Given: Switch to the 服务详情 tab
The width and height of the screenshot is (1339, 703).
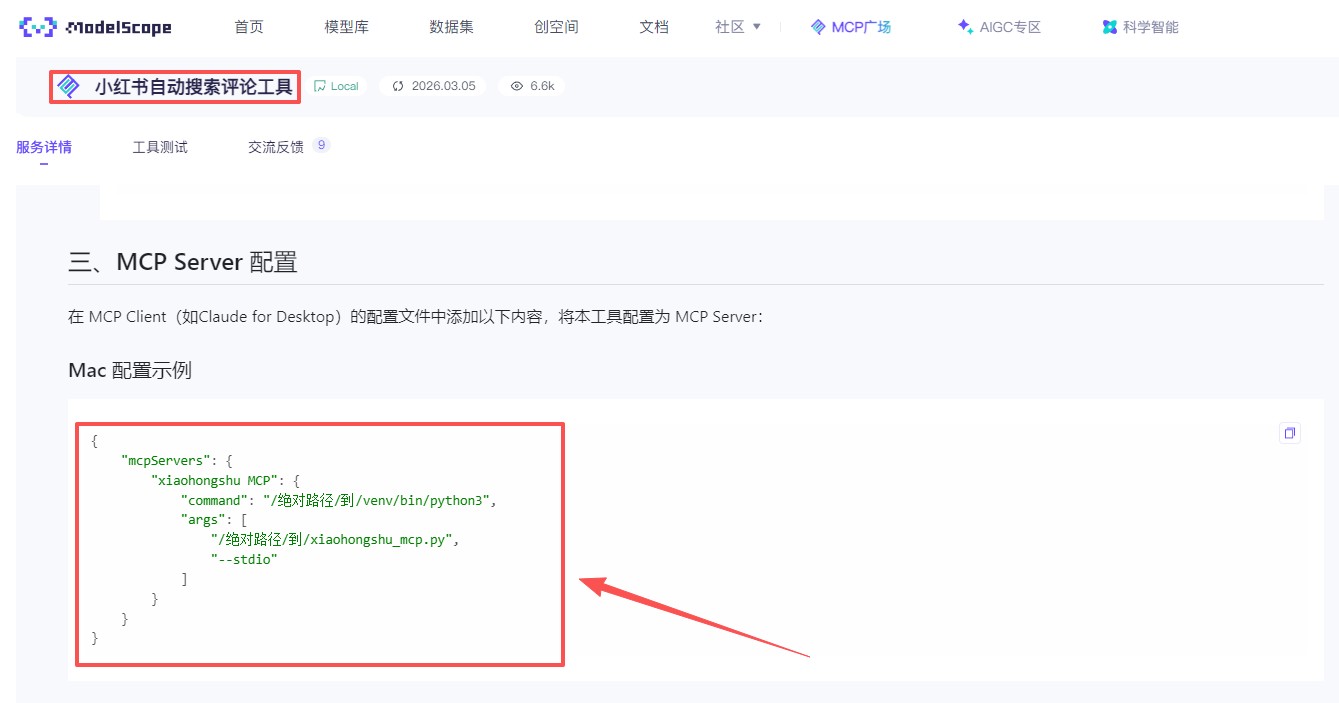Looking at the screenshot, I should pyautogui.click(x=44, y=147).
